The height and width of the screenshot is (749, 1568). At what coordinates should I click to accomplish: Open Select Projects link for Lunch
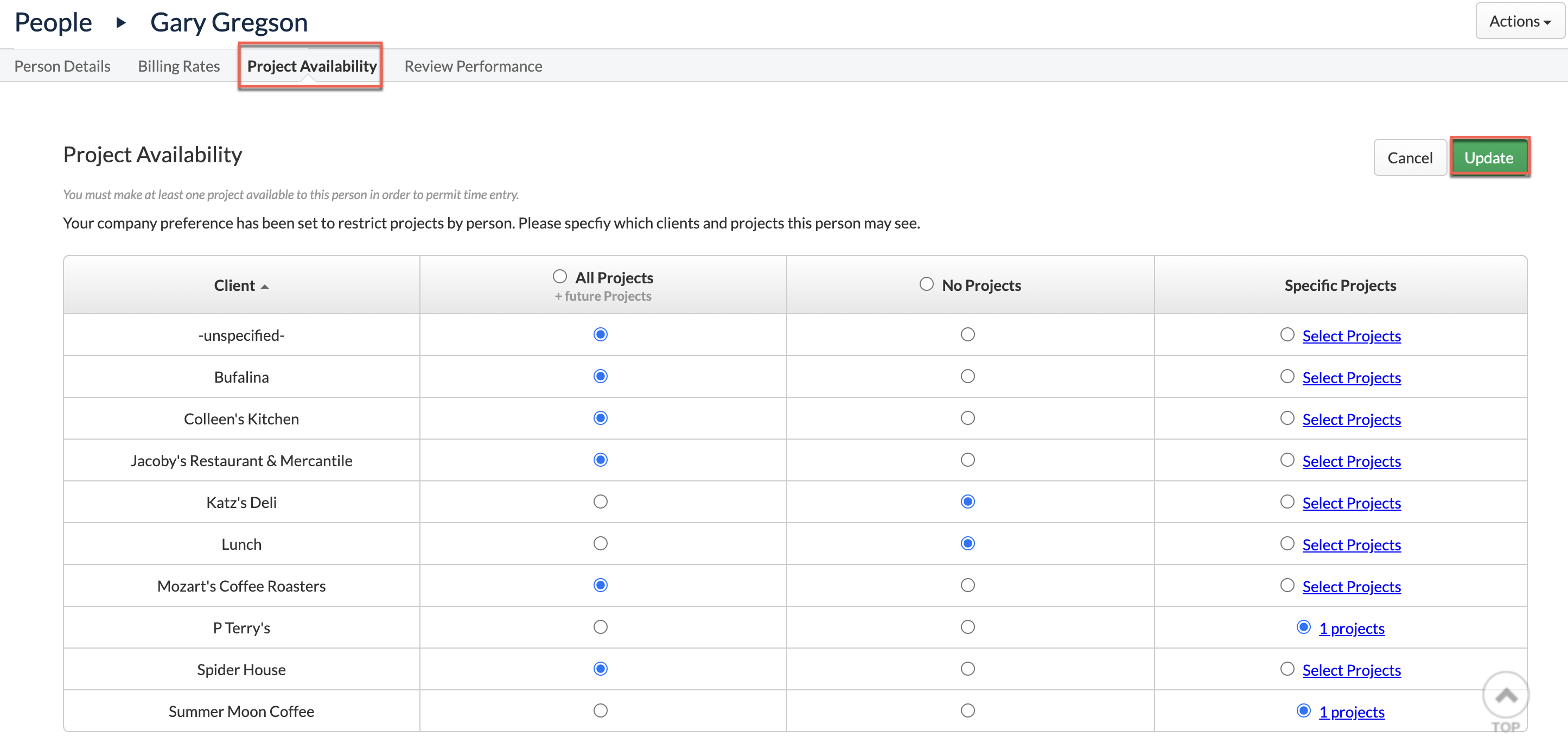point(1352,544)
